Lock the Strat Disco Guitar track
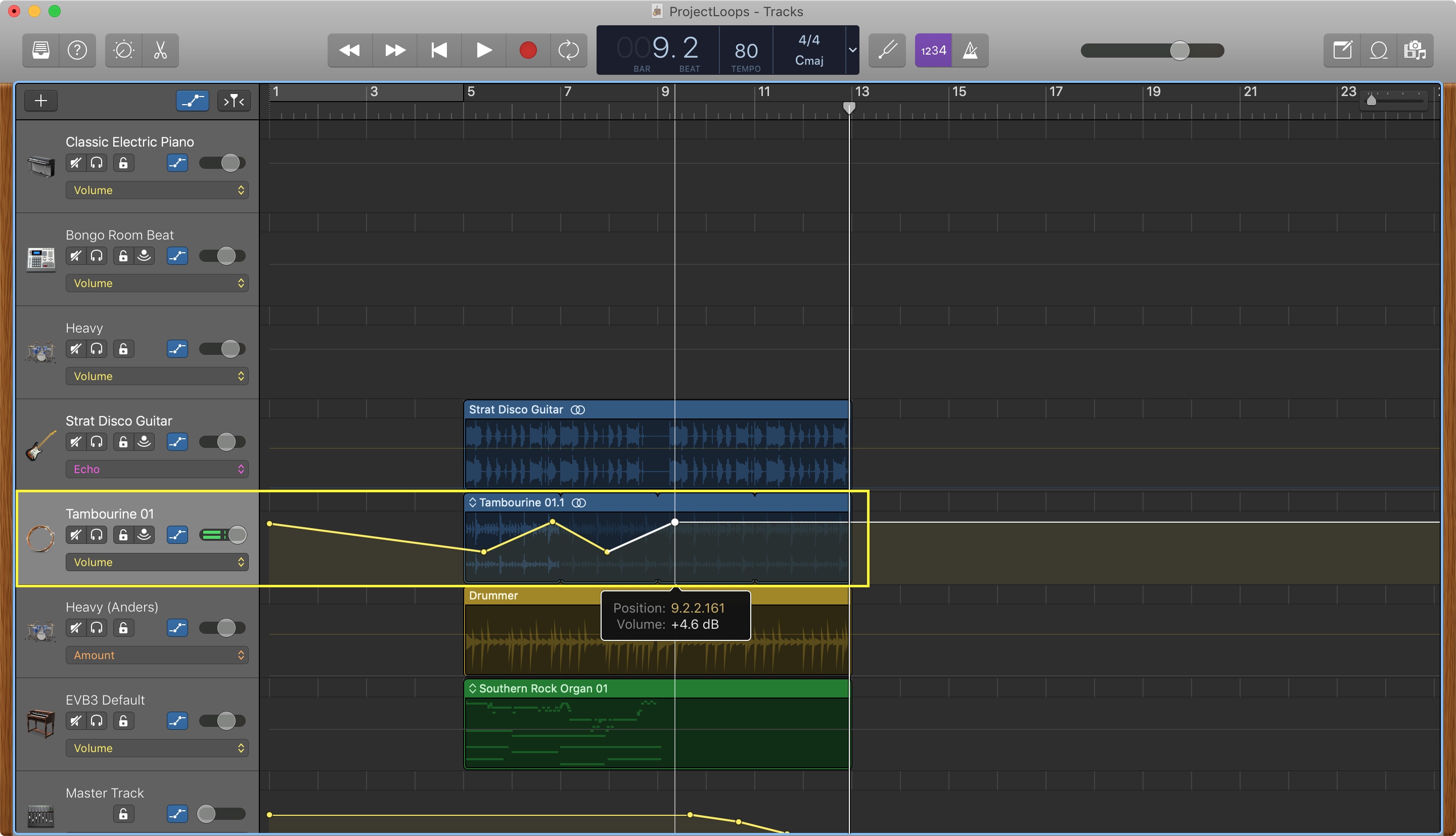The image size is (1456, 836). [x=123, y=442]
